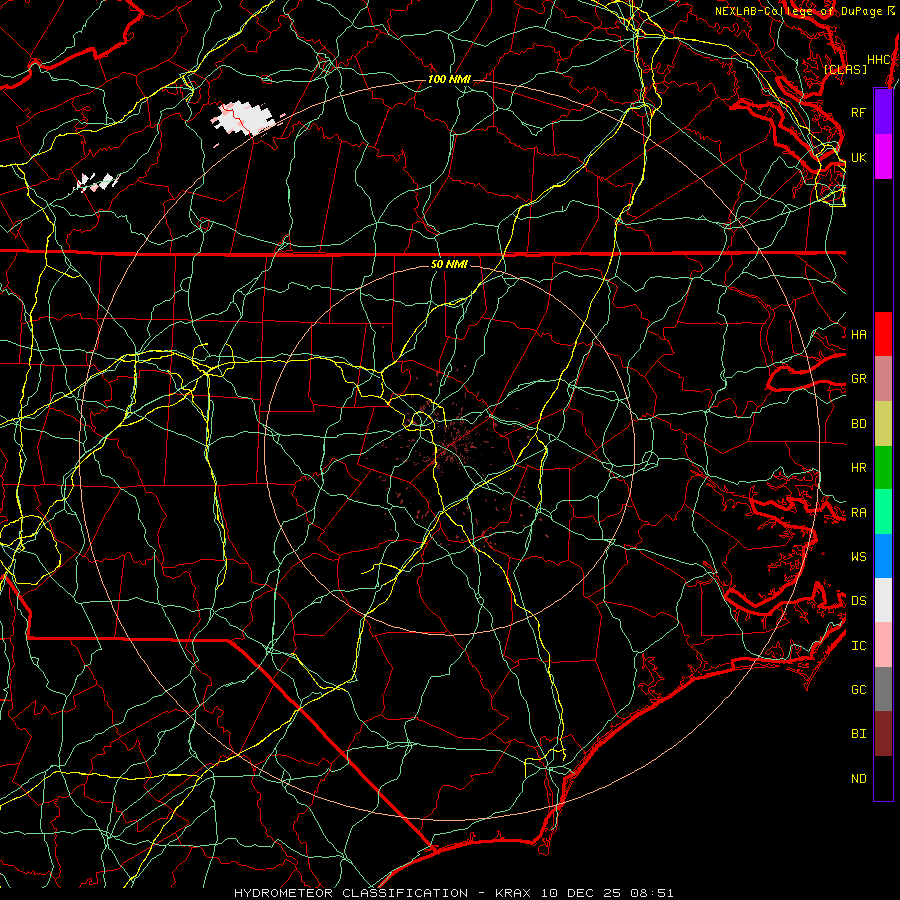900x900 pixels.
Task: Click the magenta UK legend color swatch
Action: (x=883, y=157)
